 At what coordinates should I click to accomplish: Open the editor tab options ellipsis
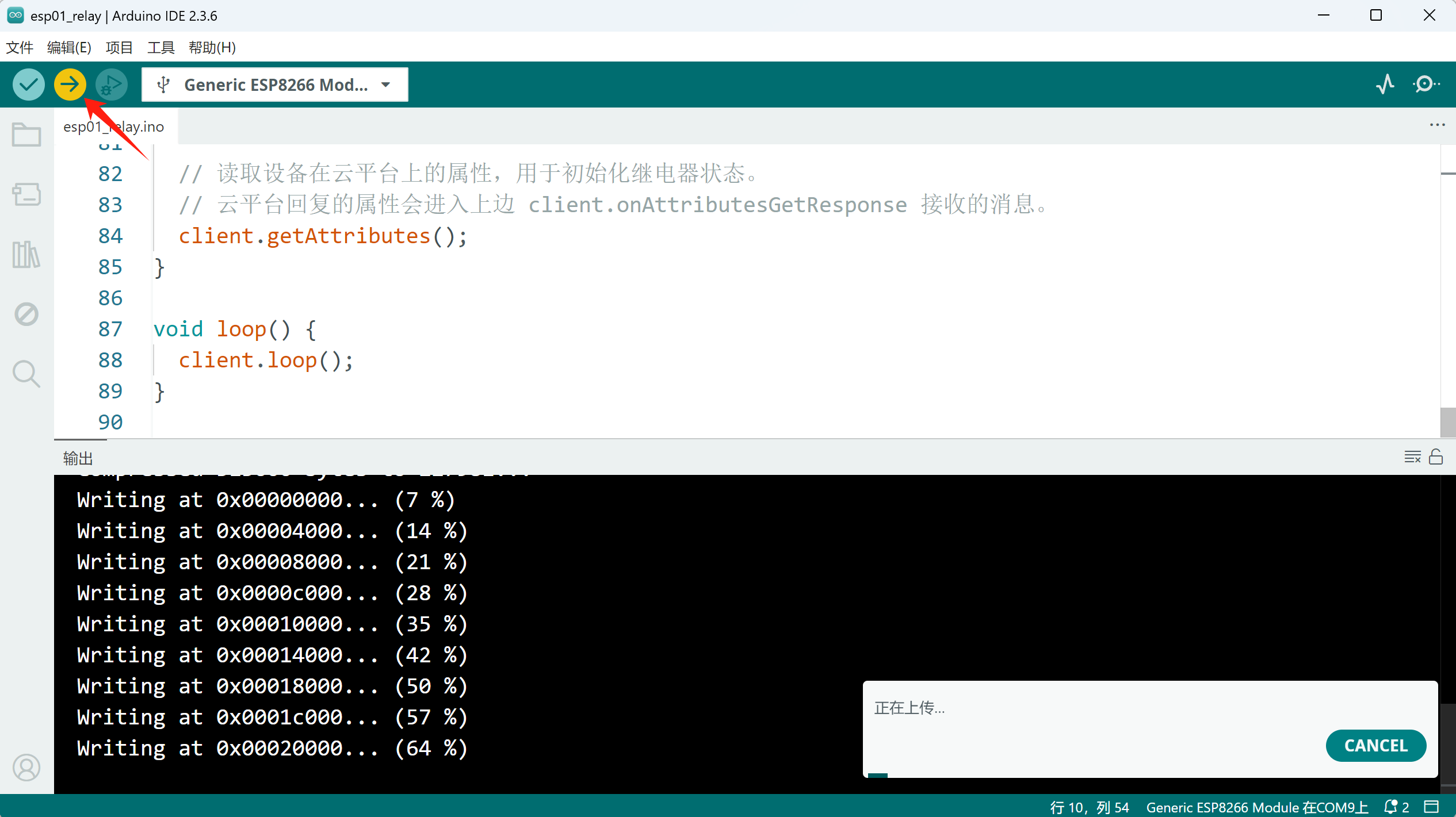(x=1437, y=125)
